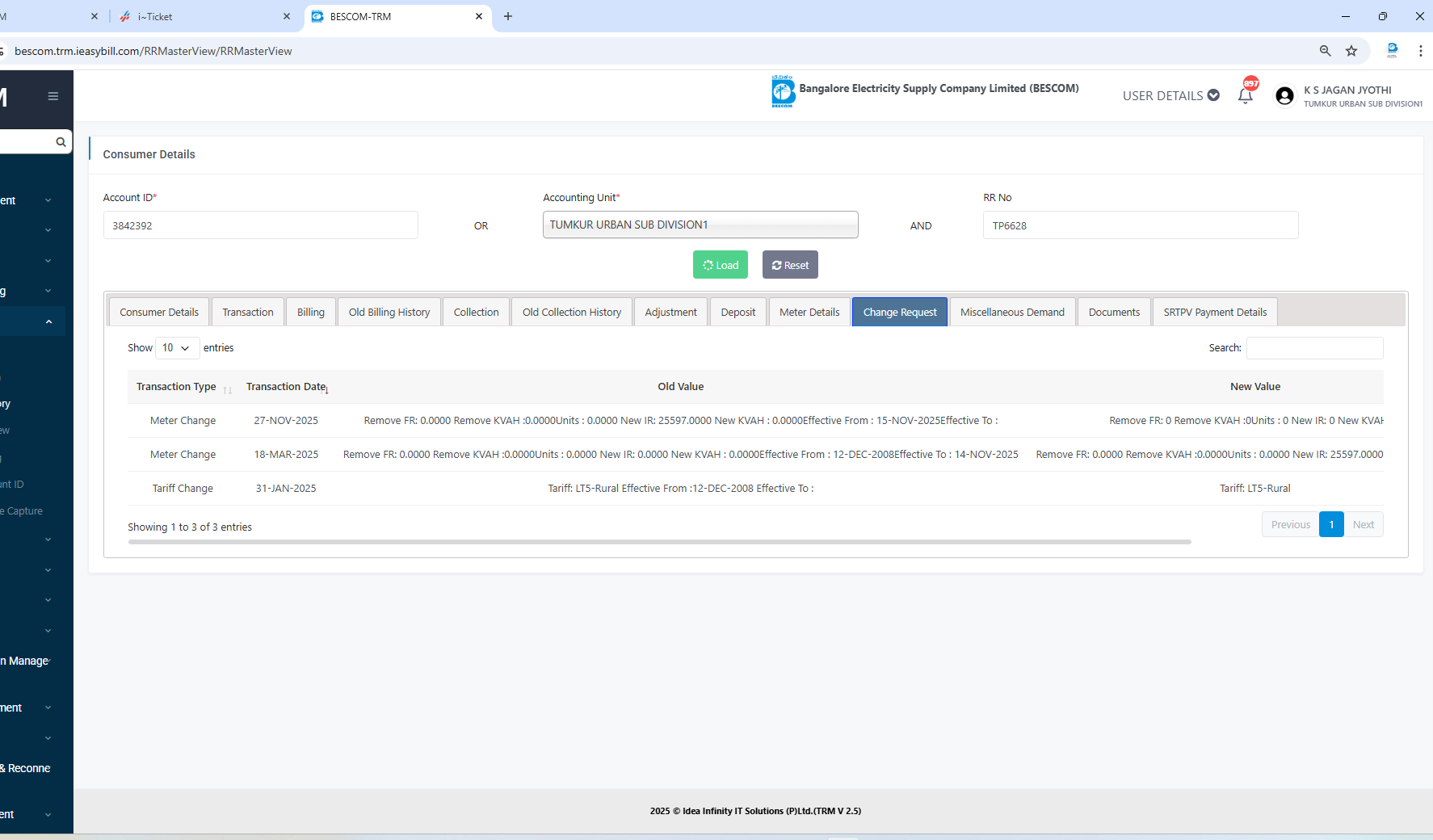The height and width of the screenshot is (840, 1433).
Task: Click the notification bell icon
Action: coord(1245,96)
